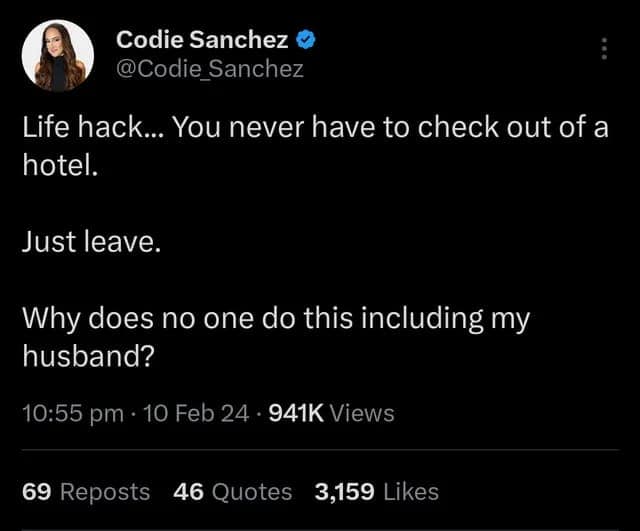
Task: Click the "Life hack..." opening text
Action: tap(82, 129)
